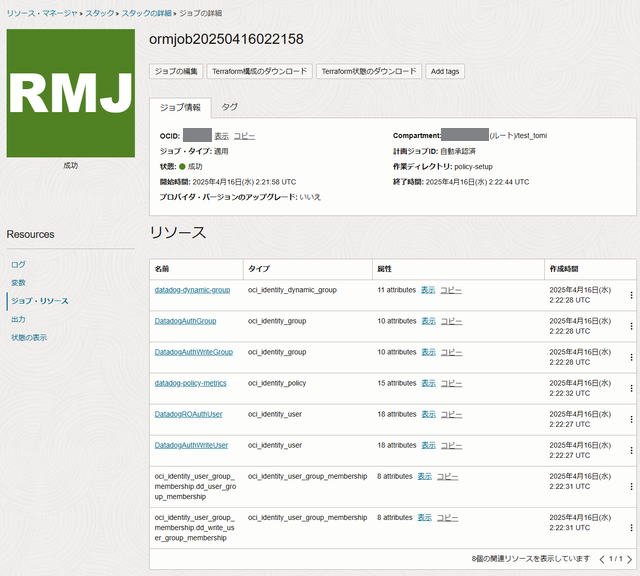Screen dimensions: 640x576
Task: Open DatadogAuthWriteUser resource link
Action: (x=191, y=445)
